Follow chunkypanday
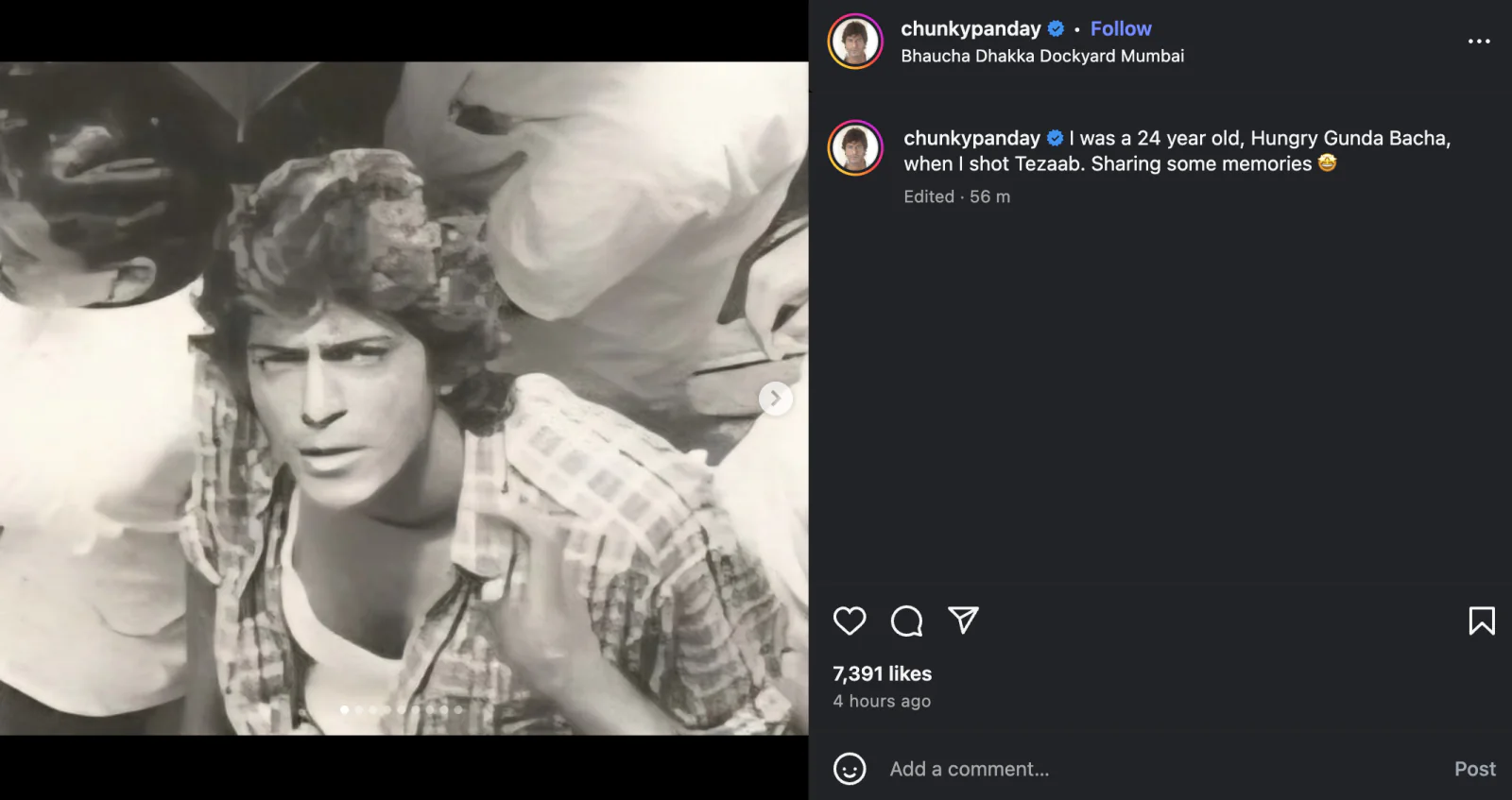Viewport: 1512px width, 800px height. pyautogui.click(x=1121, y=28)
